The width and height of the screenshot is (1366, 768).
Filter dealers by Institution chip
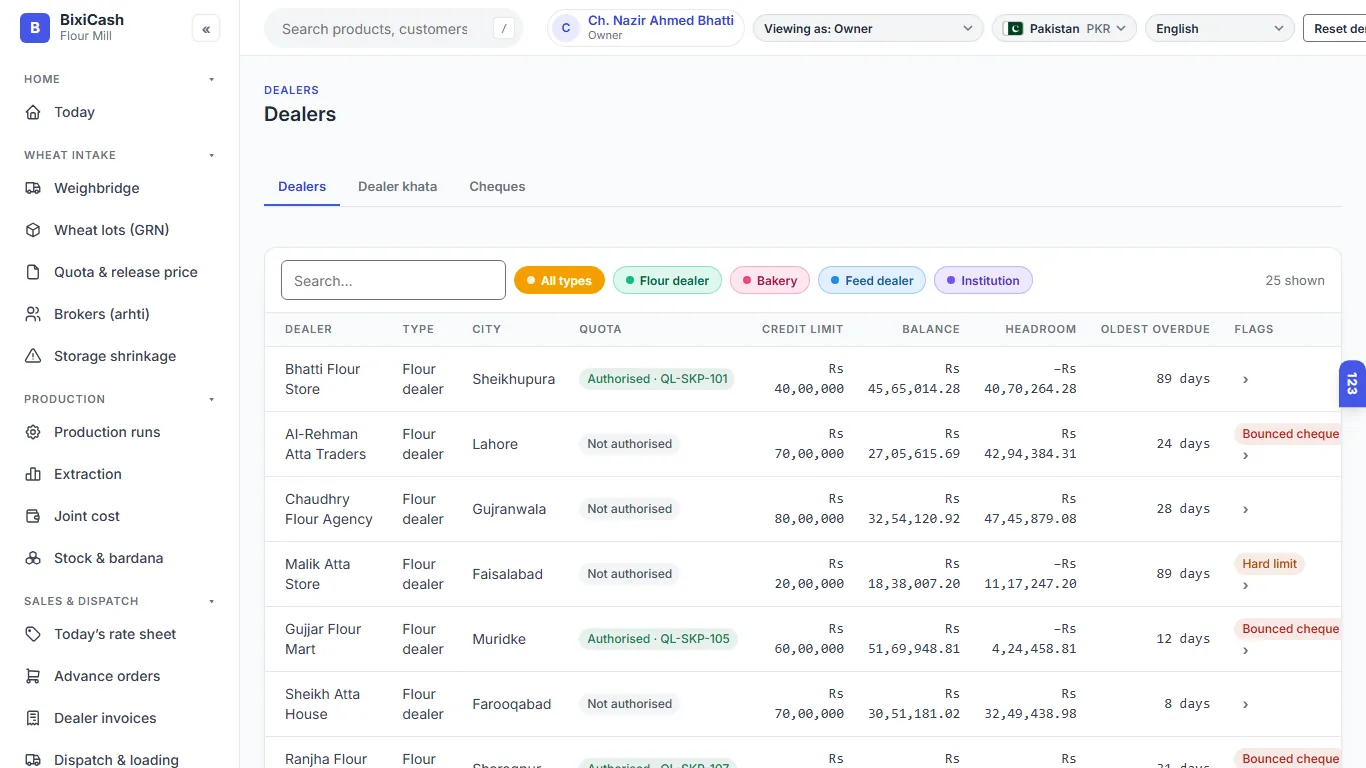tap(983, 281)
